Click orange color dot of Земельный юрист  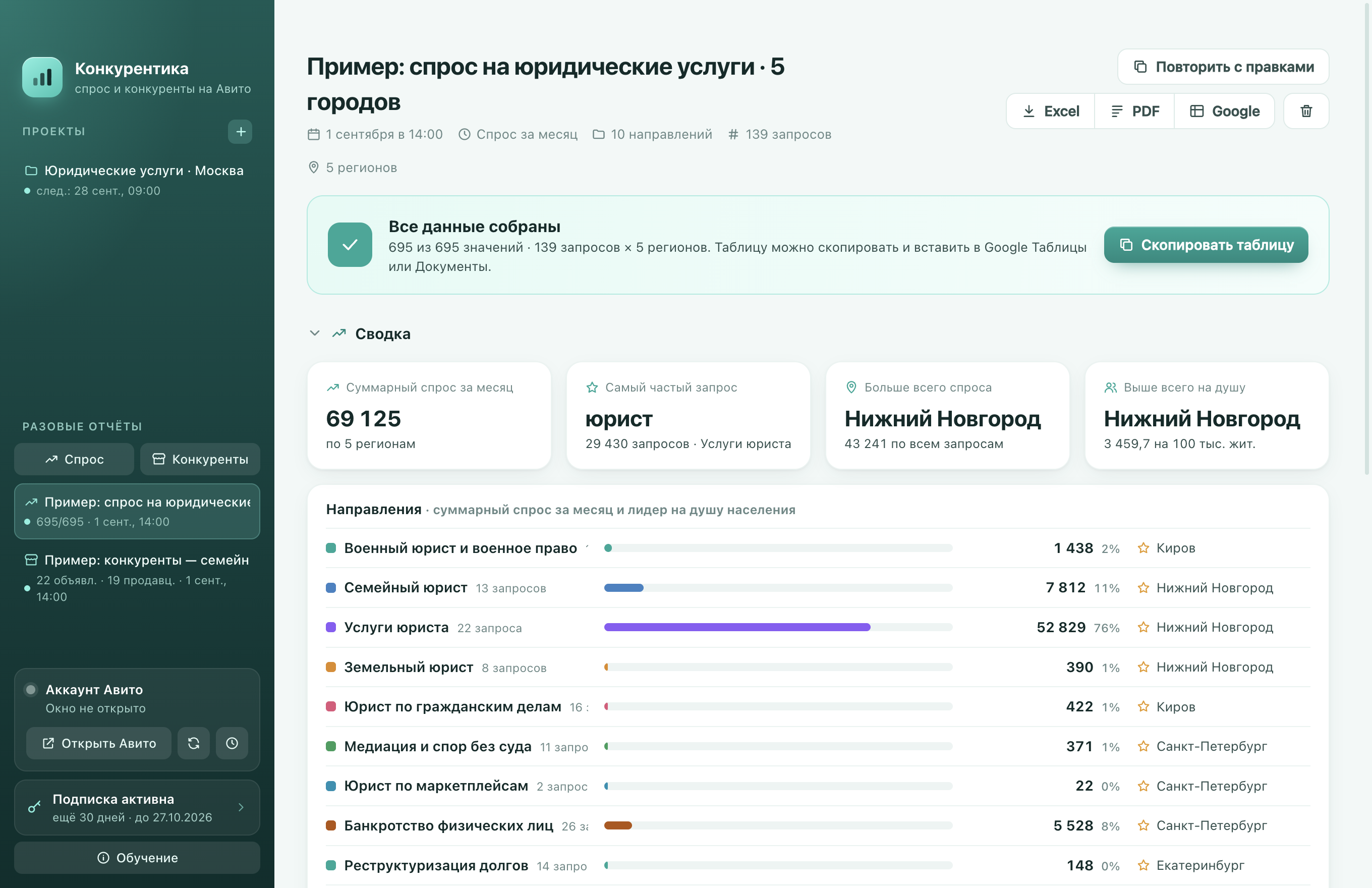(331, 667)
